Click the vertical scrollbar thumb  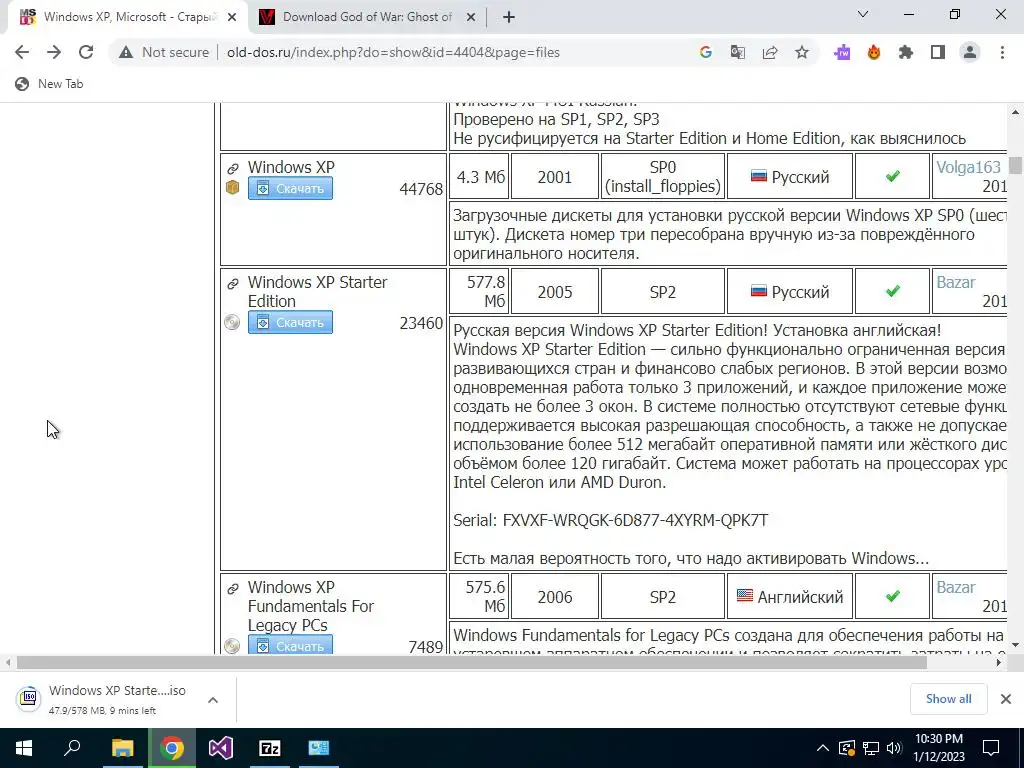pos(1015,165)
